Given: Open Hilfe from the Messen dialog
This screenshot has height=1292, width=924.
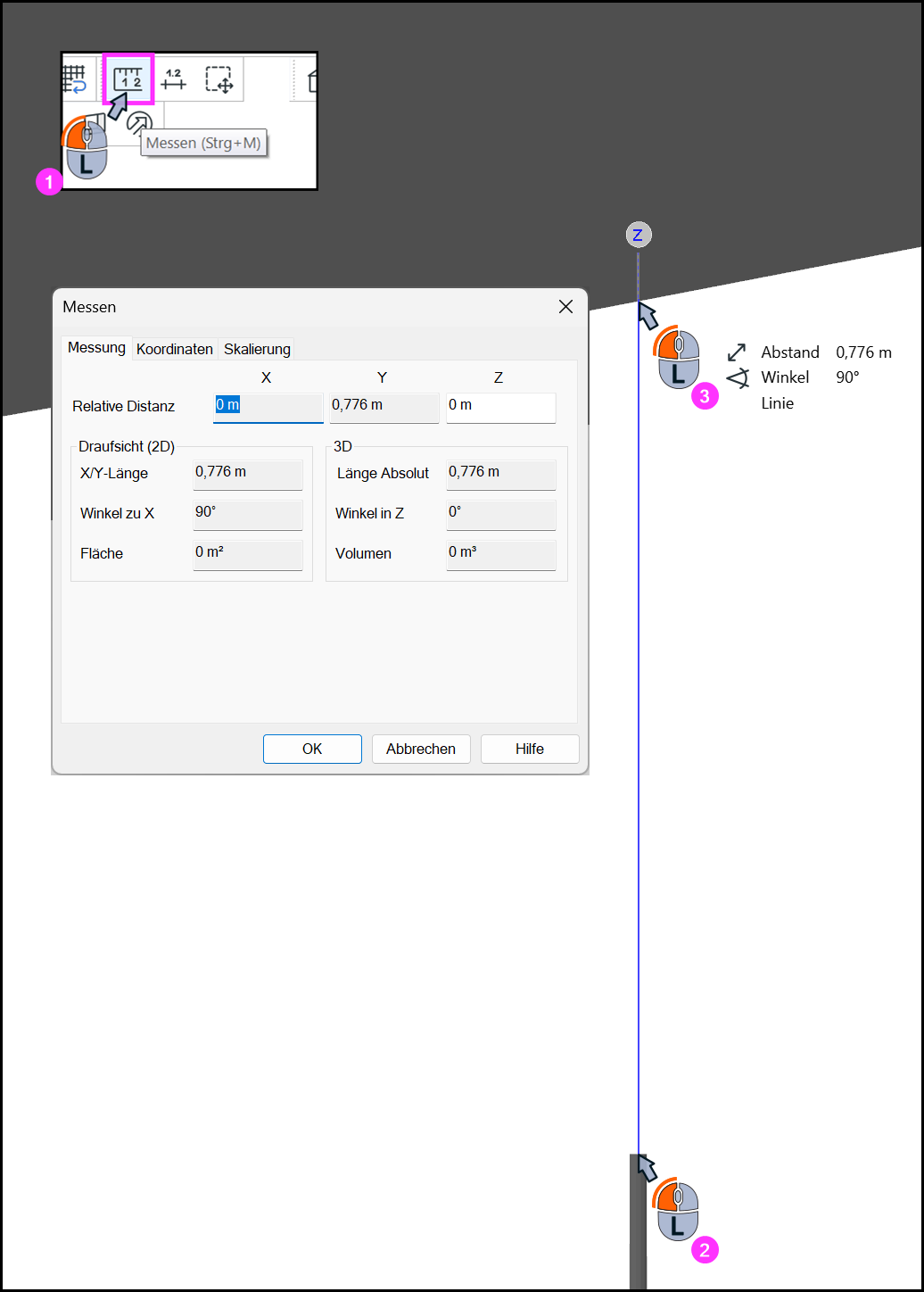Looking at the screenshot, I should pyautogui.click(x=530, y=749).
